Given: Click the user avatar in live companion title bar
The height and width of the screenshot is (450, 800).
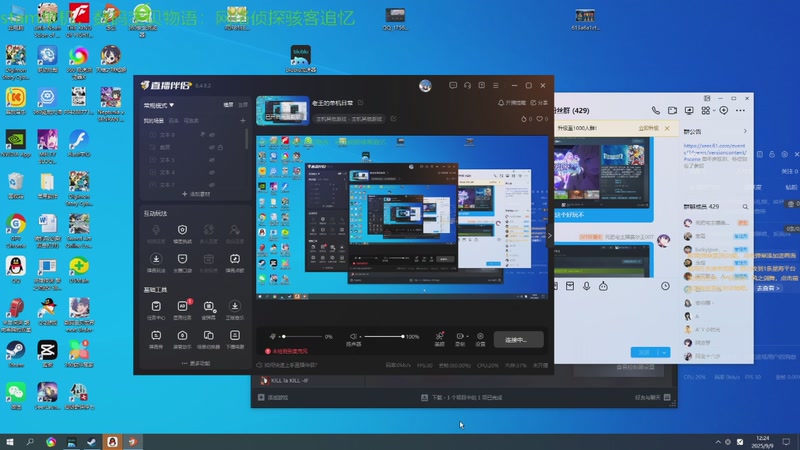Looking at the screenshot, I should pyautogui.click(x=425, y=86).
